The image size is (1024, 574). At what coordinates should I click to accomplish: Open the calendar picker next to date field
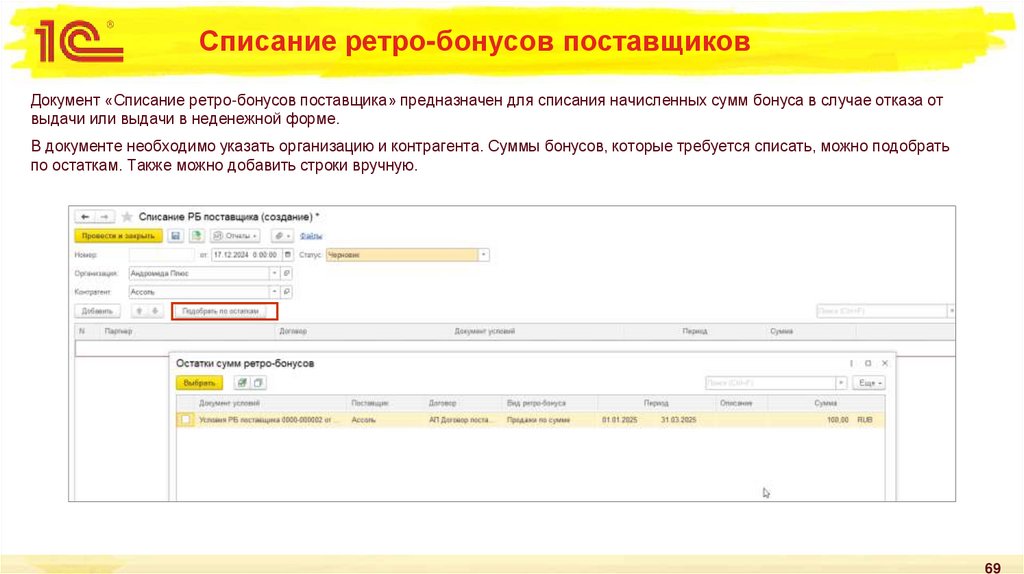tap(287, 255)
